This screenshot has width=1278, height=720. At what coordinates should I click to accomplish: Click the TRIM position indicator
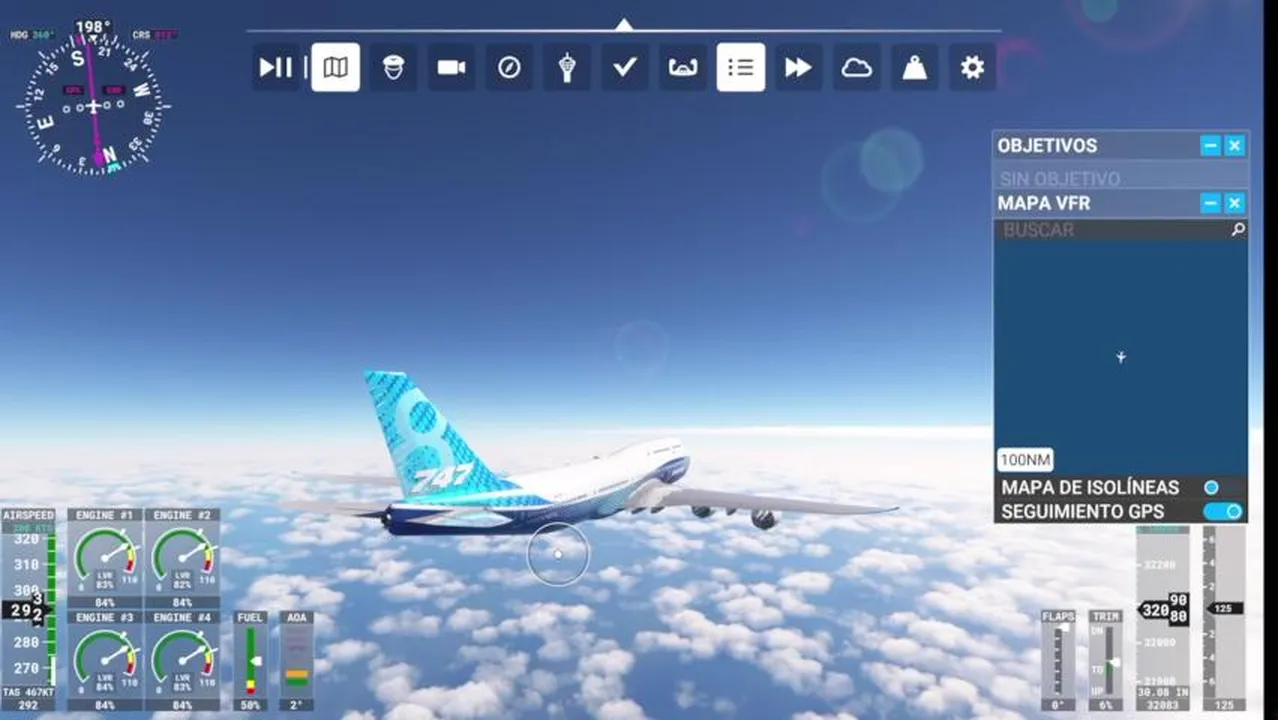(1105, 661)
